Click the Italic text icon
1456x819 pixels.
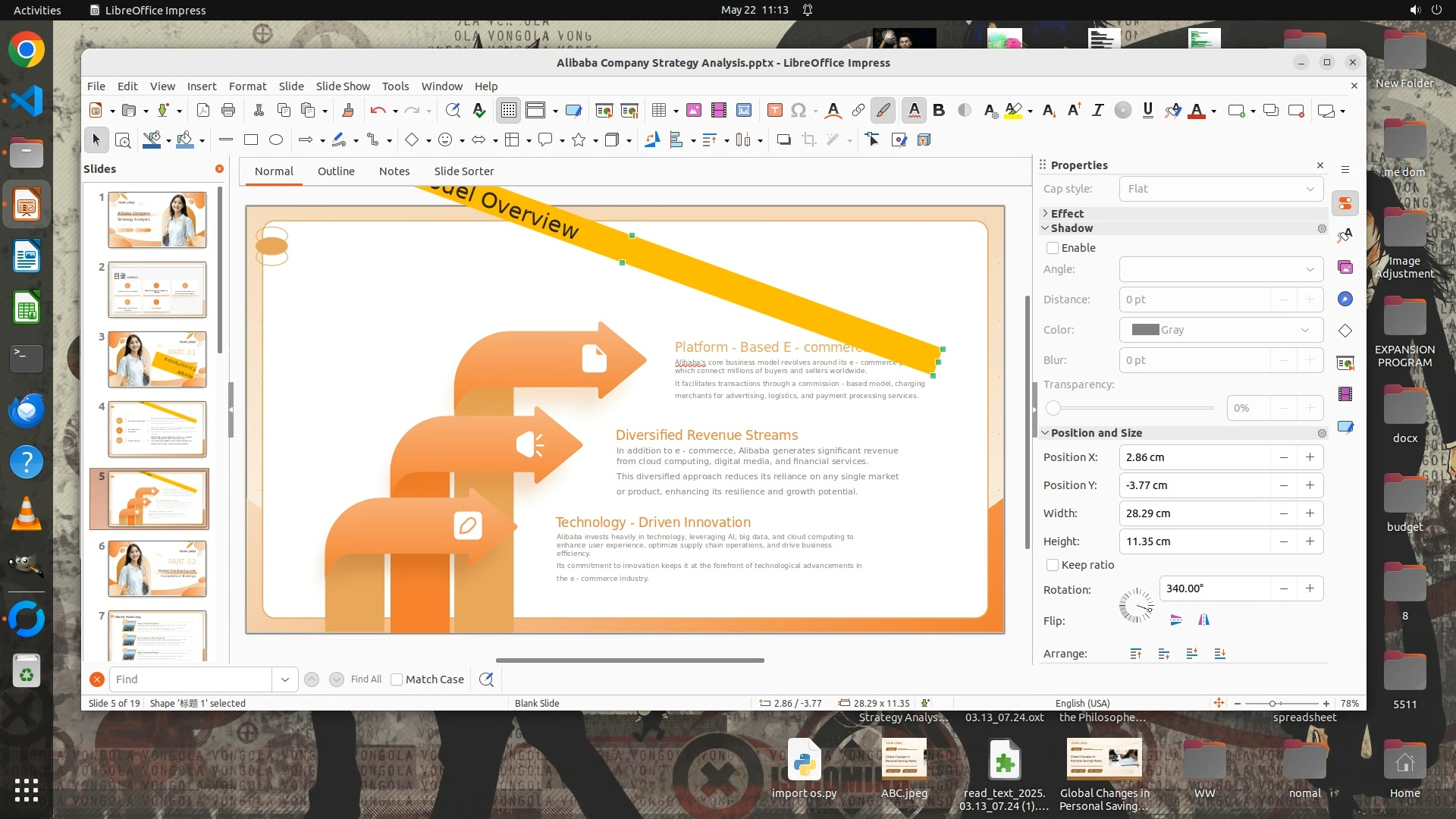1097,110
